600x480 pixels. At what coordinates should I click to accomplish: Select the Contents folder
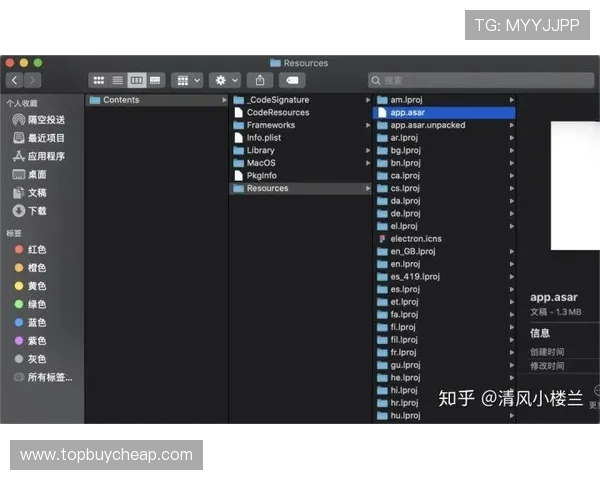coord(157,100)
